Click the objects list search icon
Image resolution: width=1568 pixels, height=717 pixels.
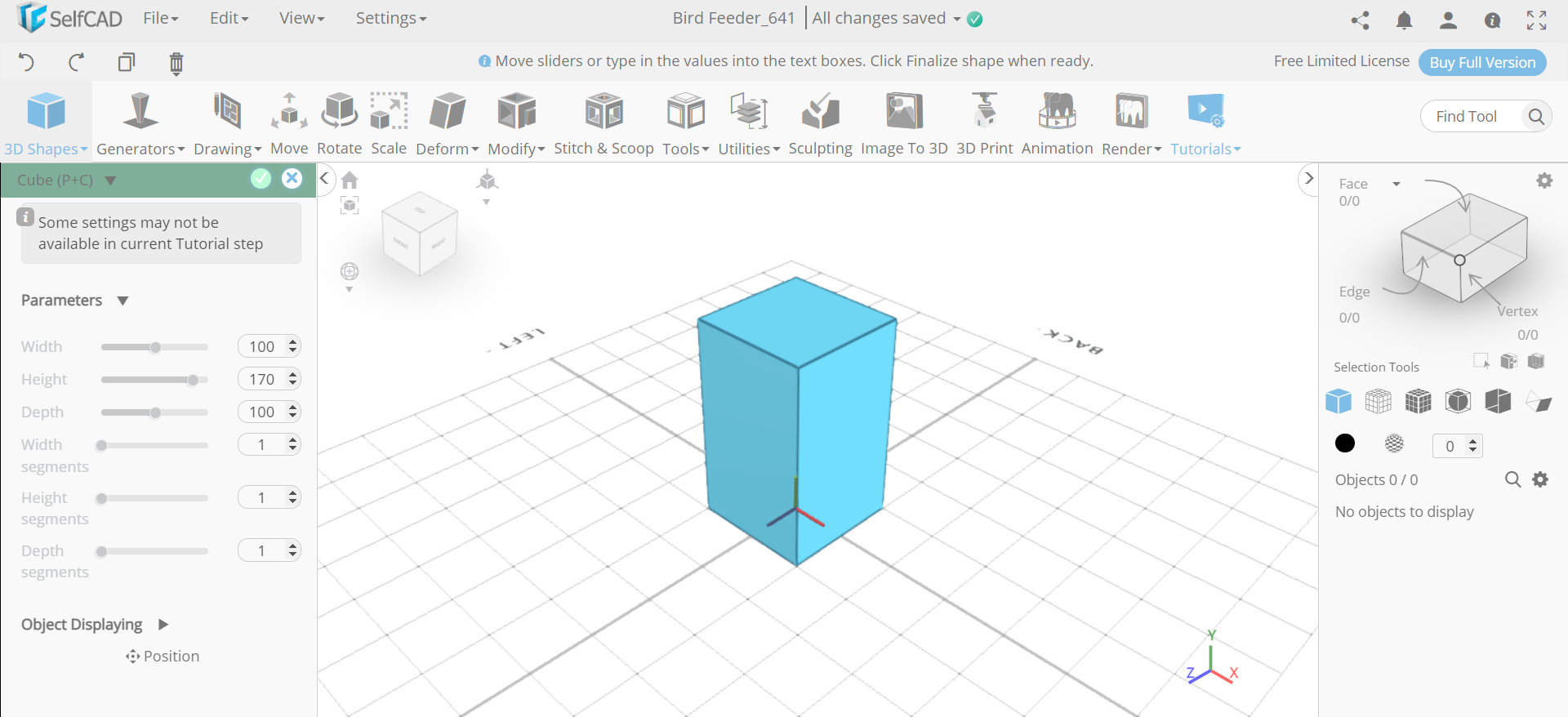click(1512, 479)
